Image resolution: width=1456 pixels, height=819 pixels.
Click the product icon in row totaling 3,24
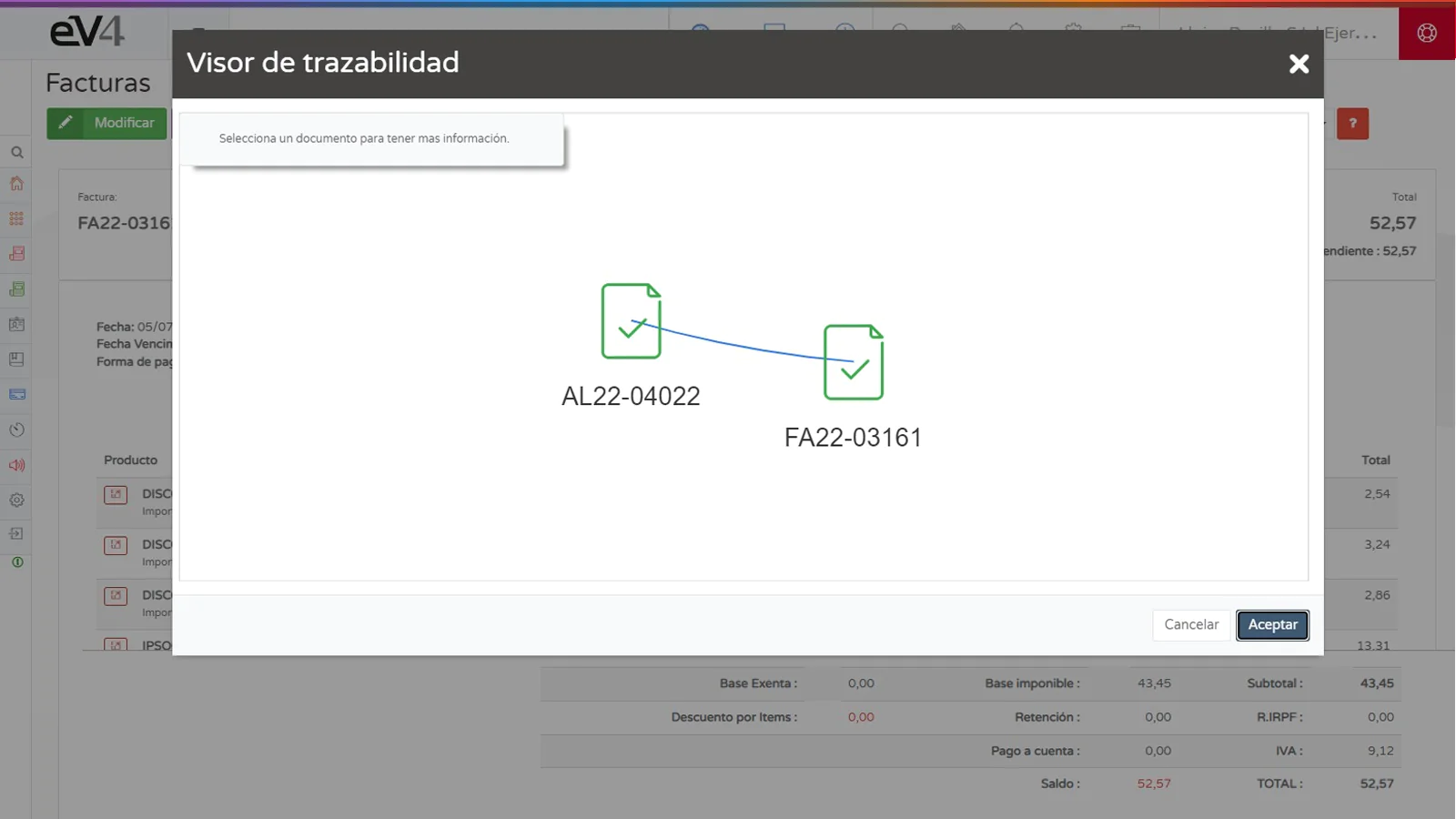click(116, 545)
